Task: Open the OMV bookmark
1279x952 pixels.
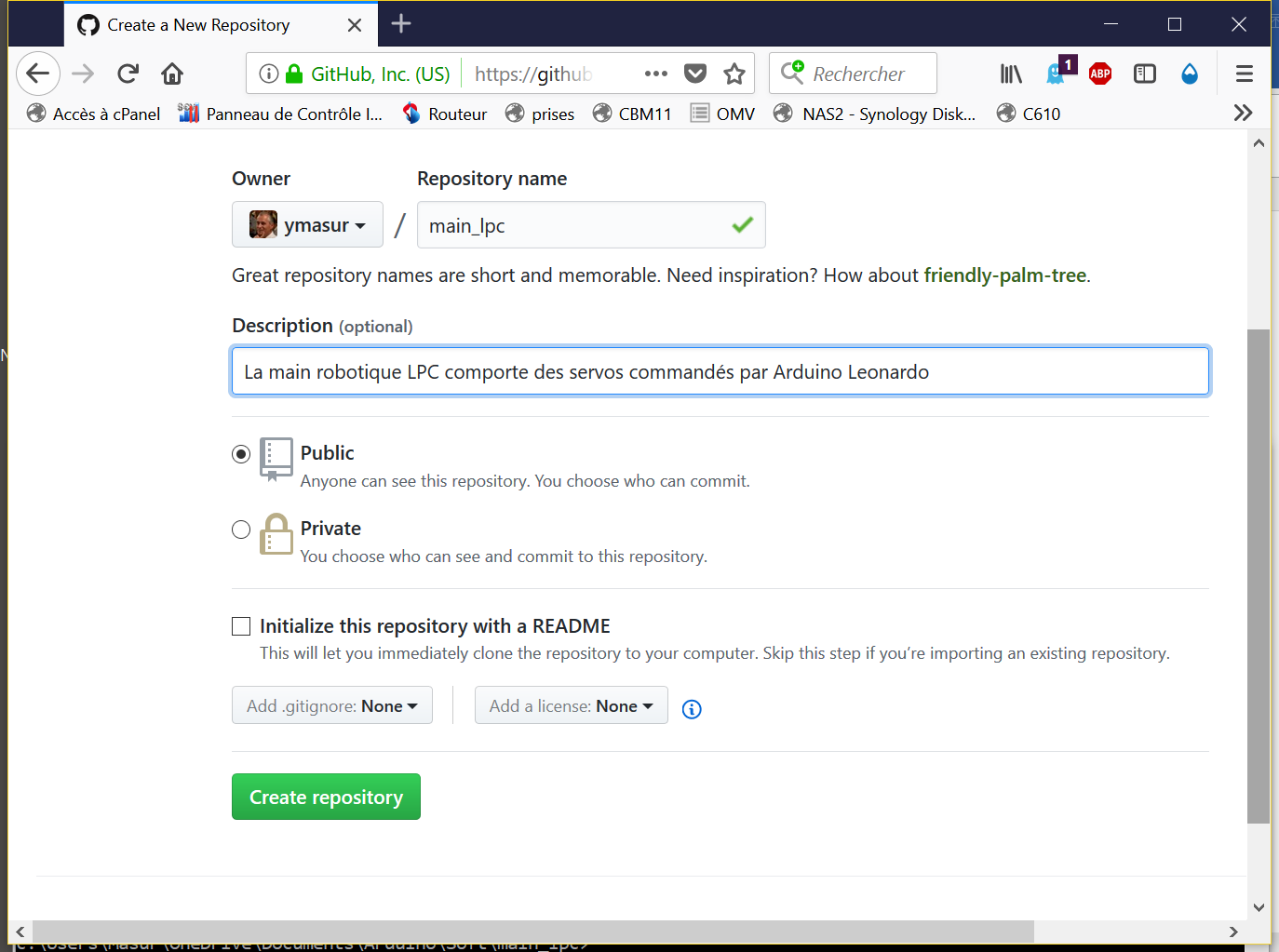Action: [x=723, y=114]
